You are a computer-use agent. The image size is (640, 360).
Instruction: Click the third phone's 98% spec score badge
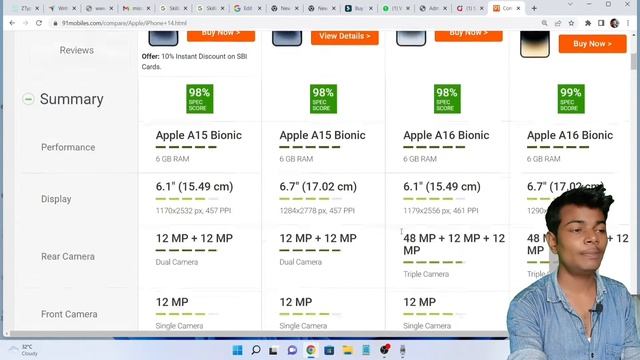pos(447,99)
